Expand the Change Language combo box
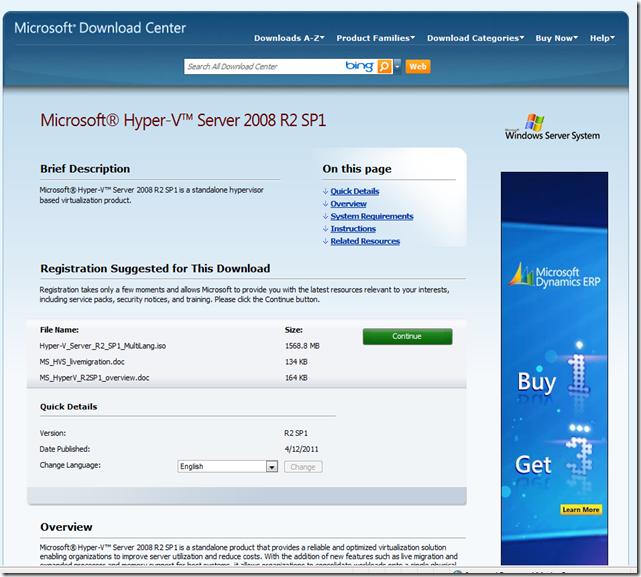This screenshot has height=577, width=641. click(271, 467)
